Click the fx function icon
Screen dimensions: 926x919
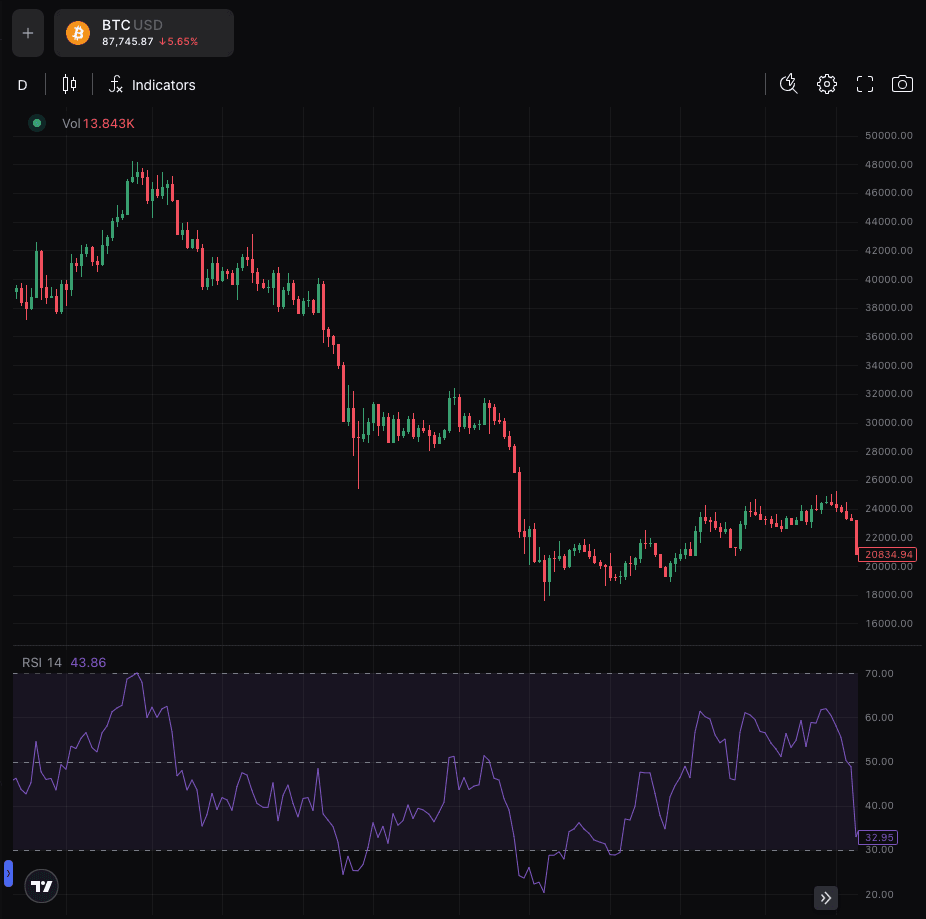[x=116, y=85]
